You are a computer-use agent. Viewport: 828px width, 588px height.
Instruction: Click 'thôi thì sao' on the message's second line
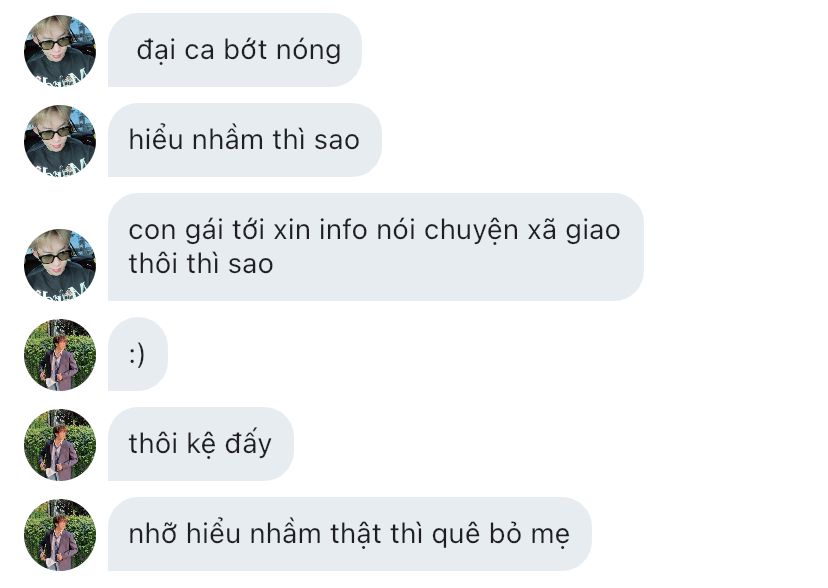click(201, 264)
